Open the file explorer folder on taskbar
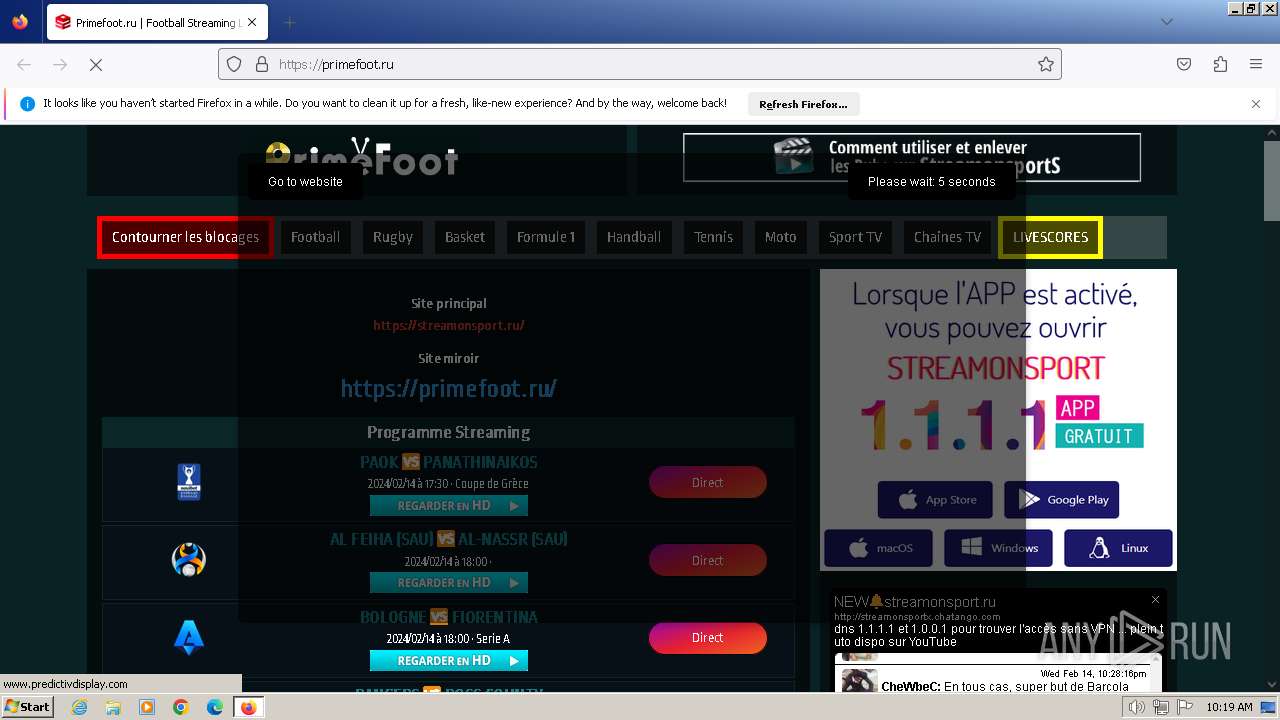Screen dimensions: 1280x720 pyautogui.click(x=113, y=707)
